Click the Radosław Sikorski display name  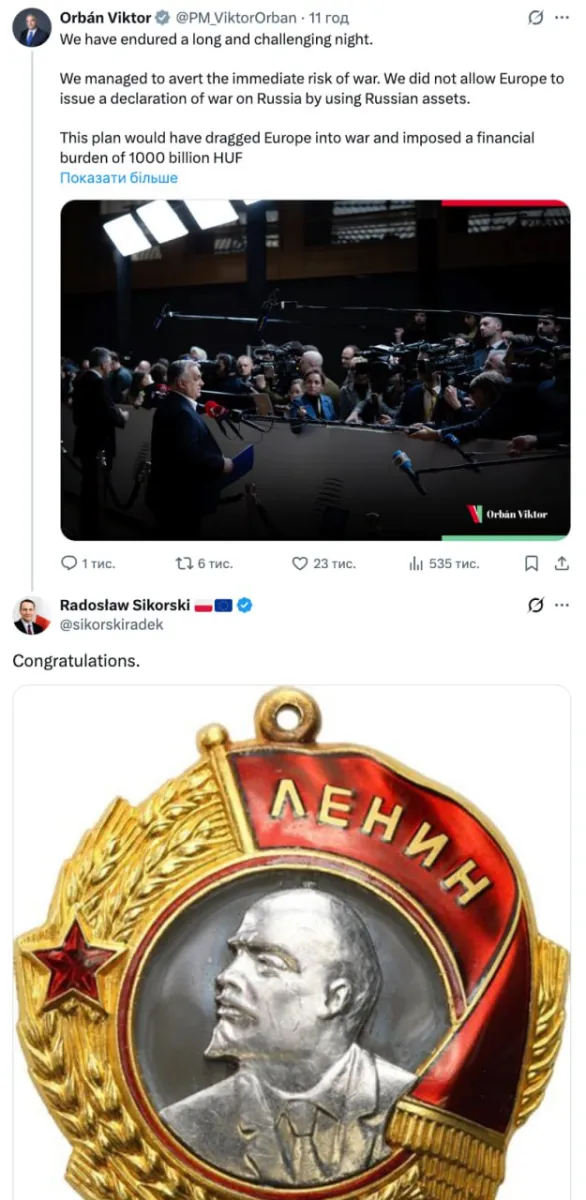tap(125, 605)
